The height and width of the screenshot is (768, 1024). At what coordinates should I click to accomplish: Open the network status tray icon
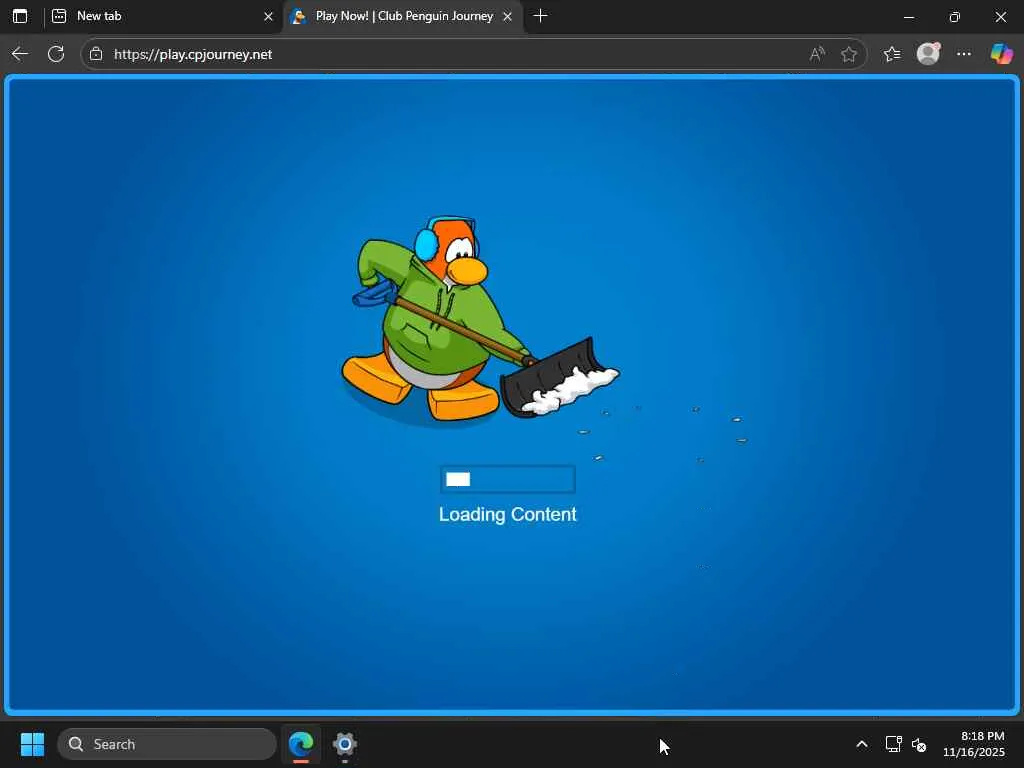[x=893, y=744]
